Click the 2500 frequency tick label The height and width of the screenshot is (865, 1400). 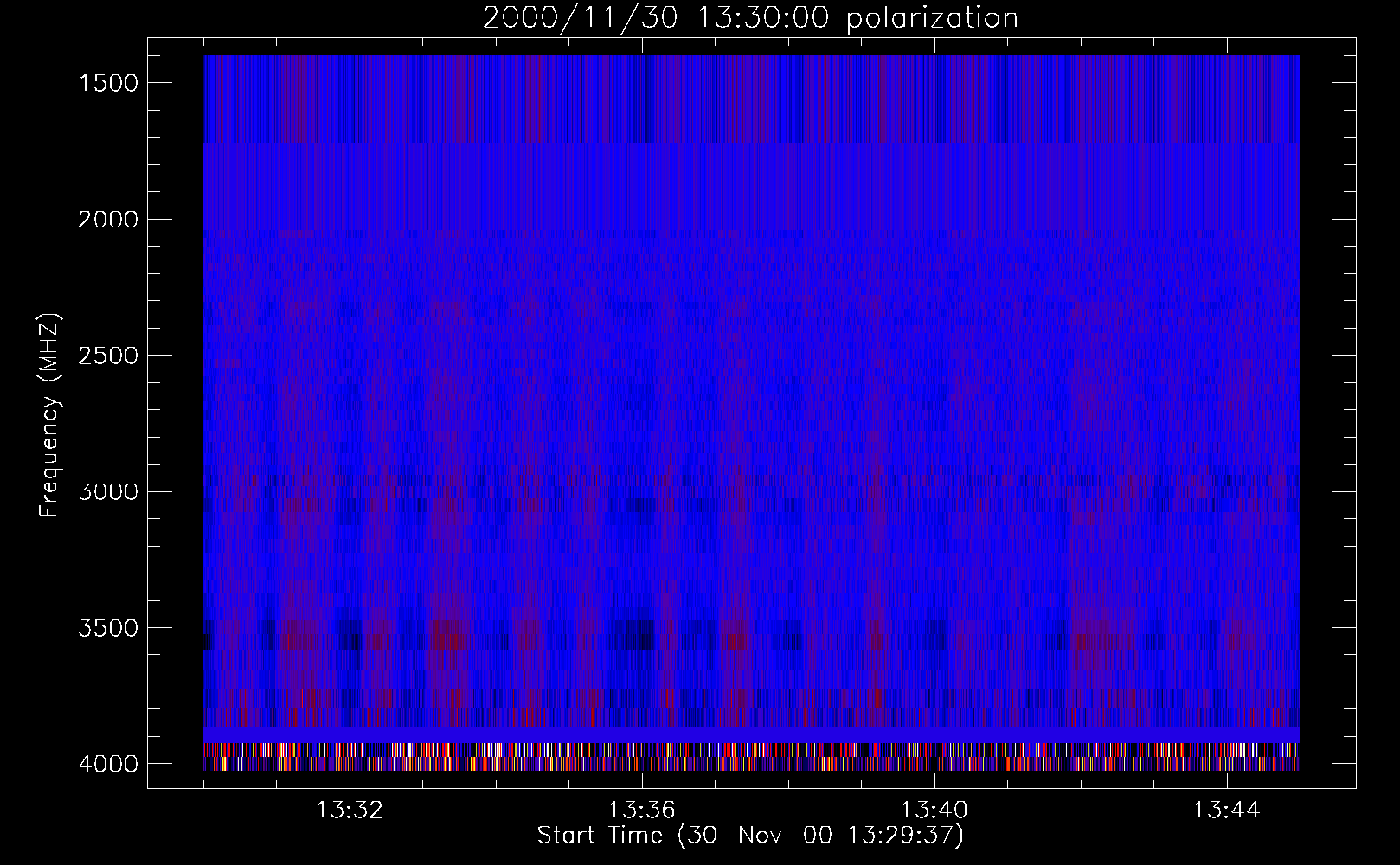[108, 356]
